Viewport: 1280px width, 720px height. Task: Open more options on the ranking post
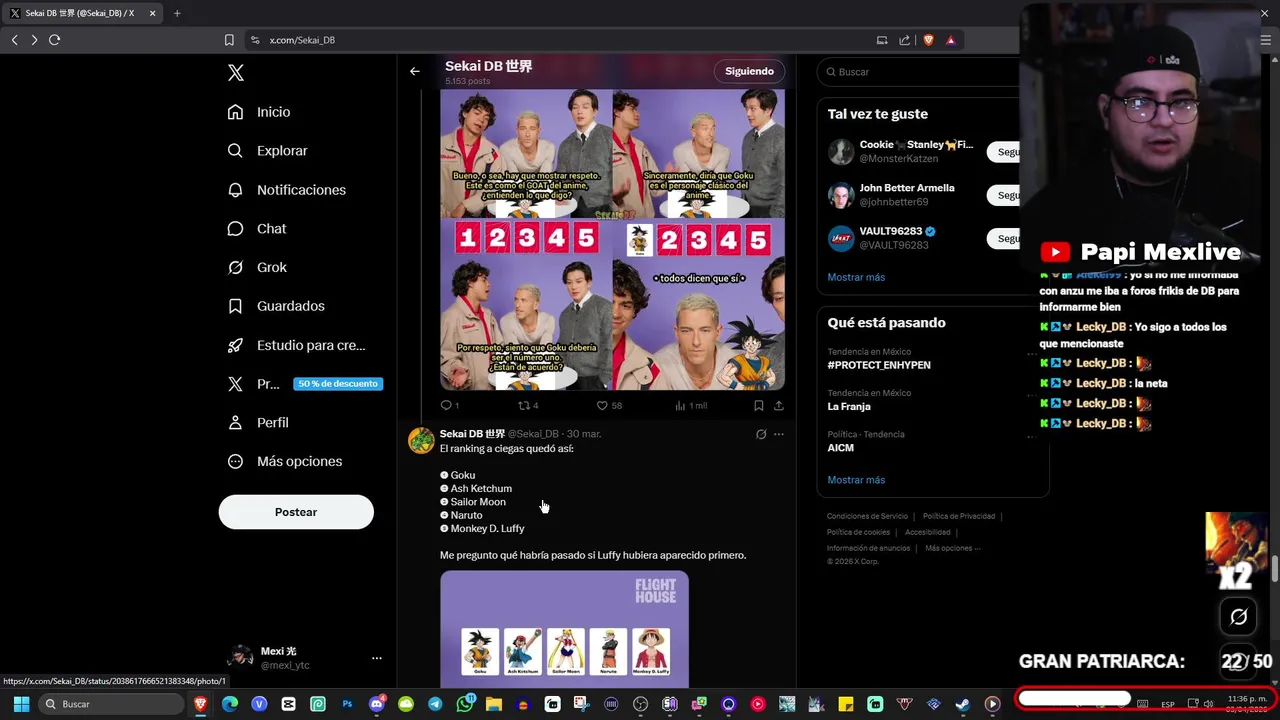pyautogui.click(x=779, y=434)
